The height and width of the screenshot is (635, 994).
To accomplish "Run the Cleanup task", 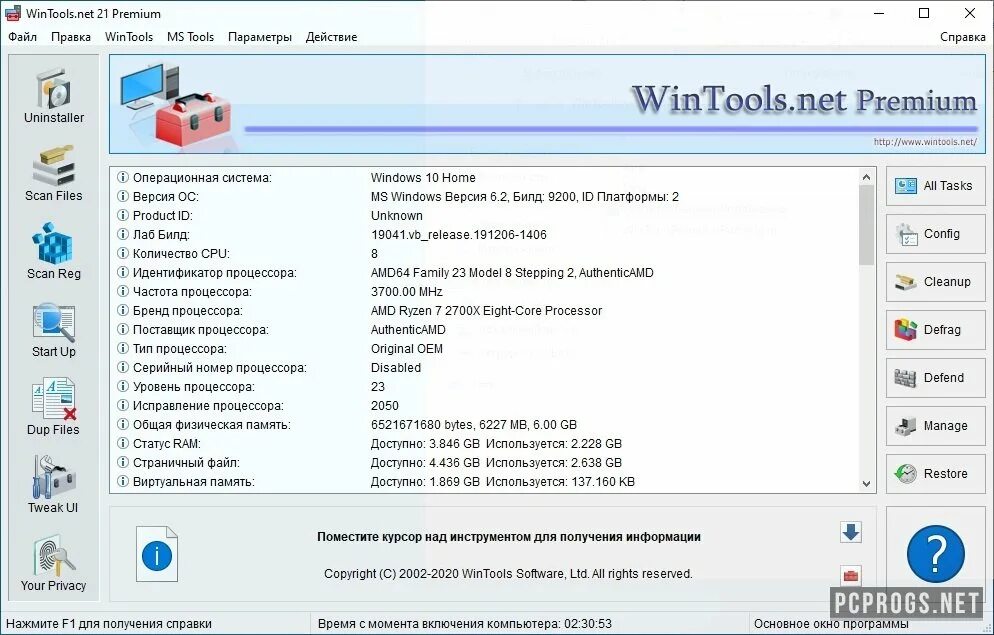I will [935, 282].
